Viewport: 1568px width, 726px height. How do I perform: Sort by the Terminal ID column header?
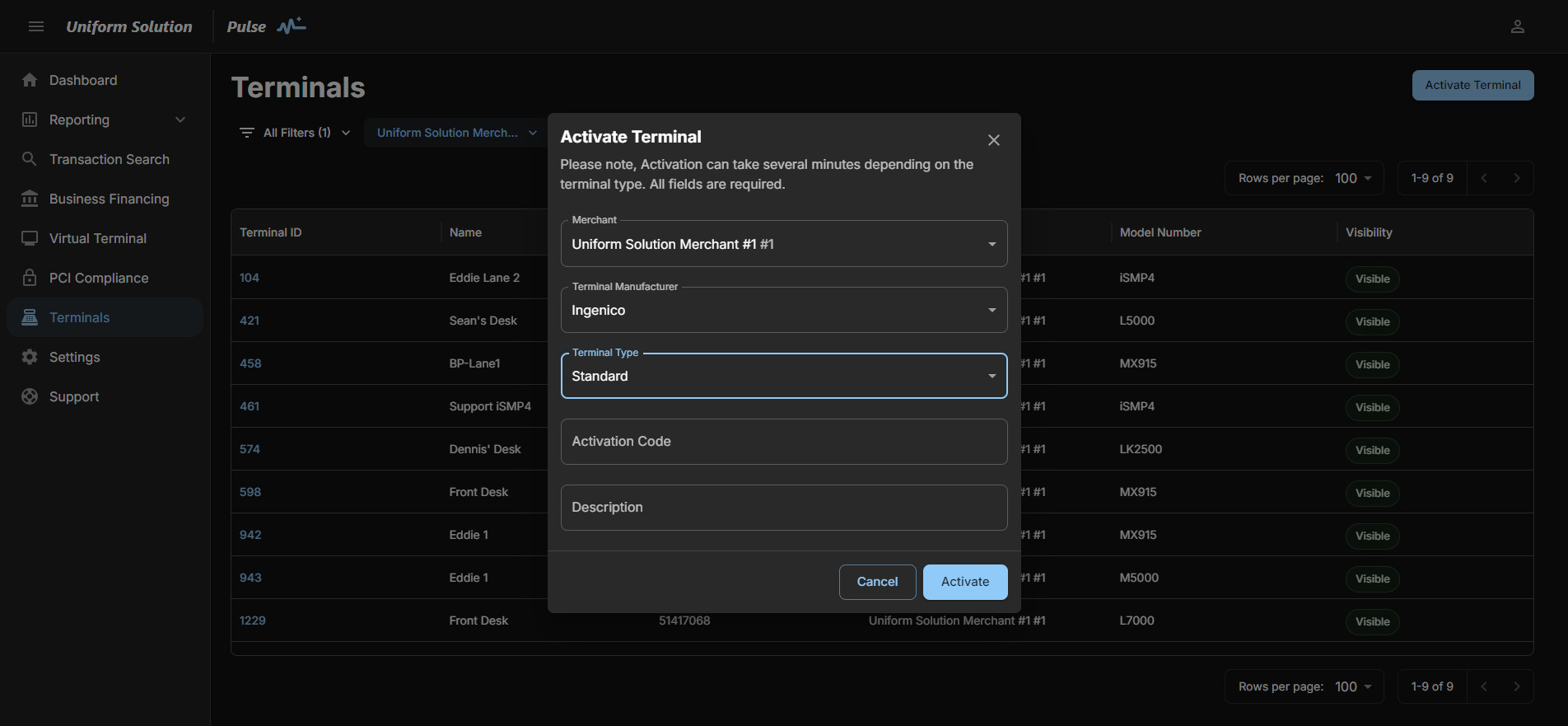coord(271,232)
